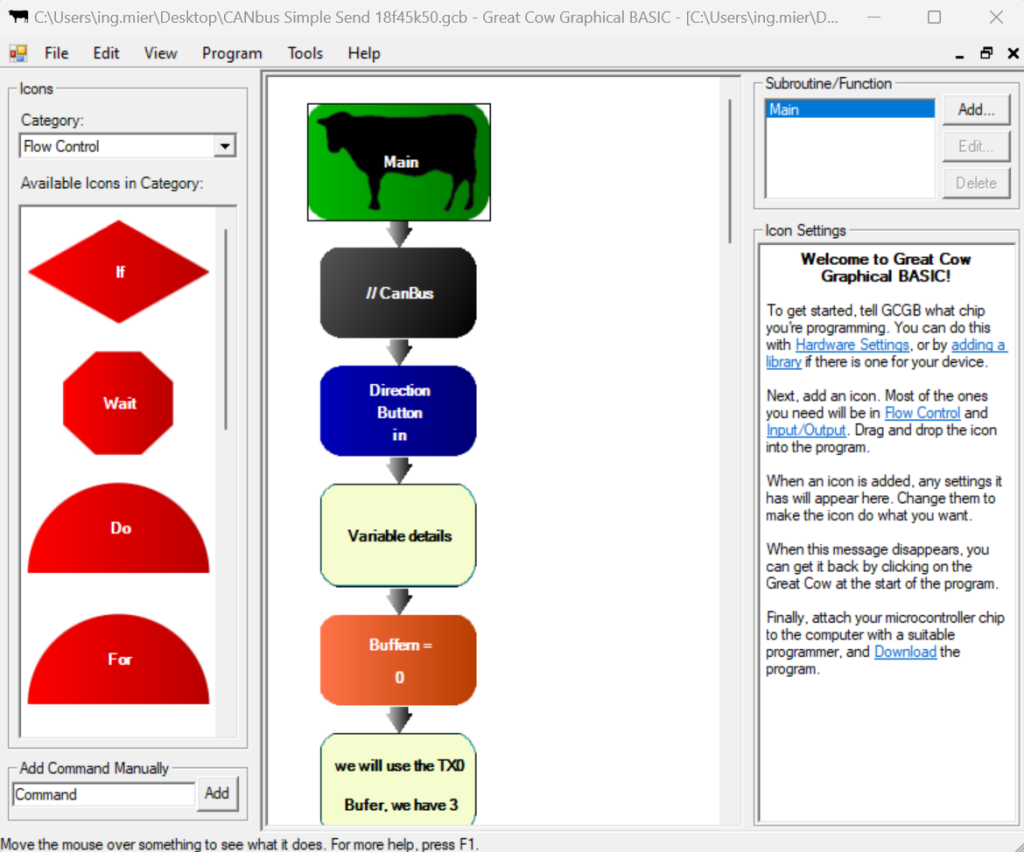Select the For loop icon
The width and height of the screenshot is (1024, 852).
(x=118, y=660)
